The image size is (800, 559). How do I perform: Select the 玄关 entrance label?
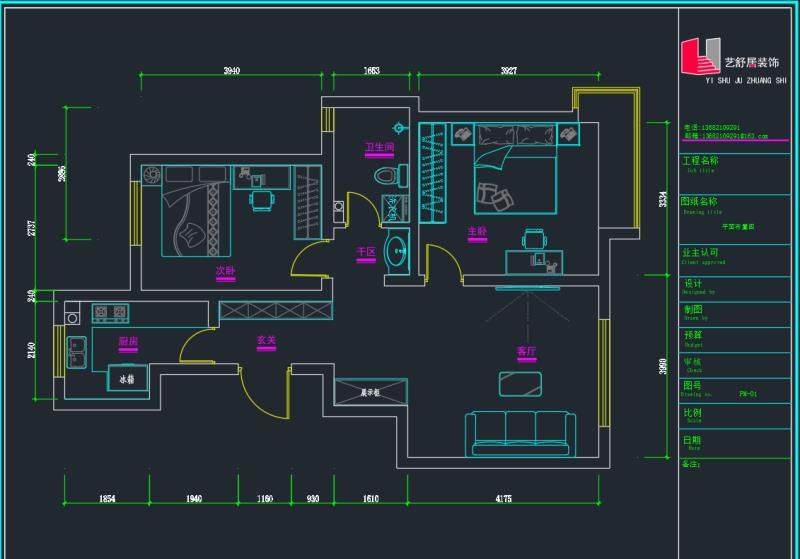(266, 340)
